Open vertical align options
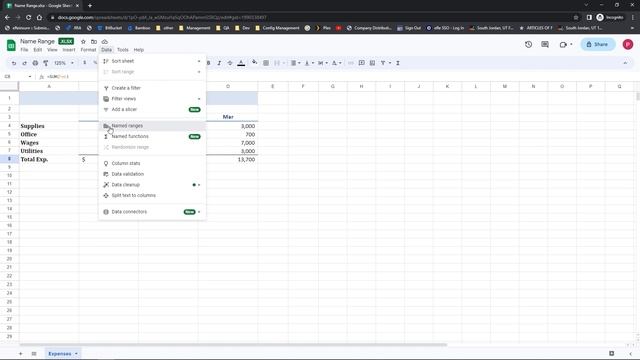Viewport: 640px width, 360px height. [x=309, y=63]
